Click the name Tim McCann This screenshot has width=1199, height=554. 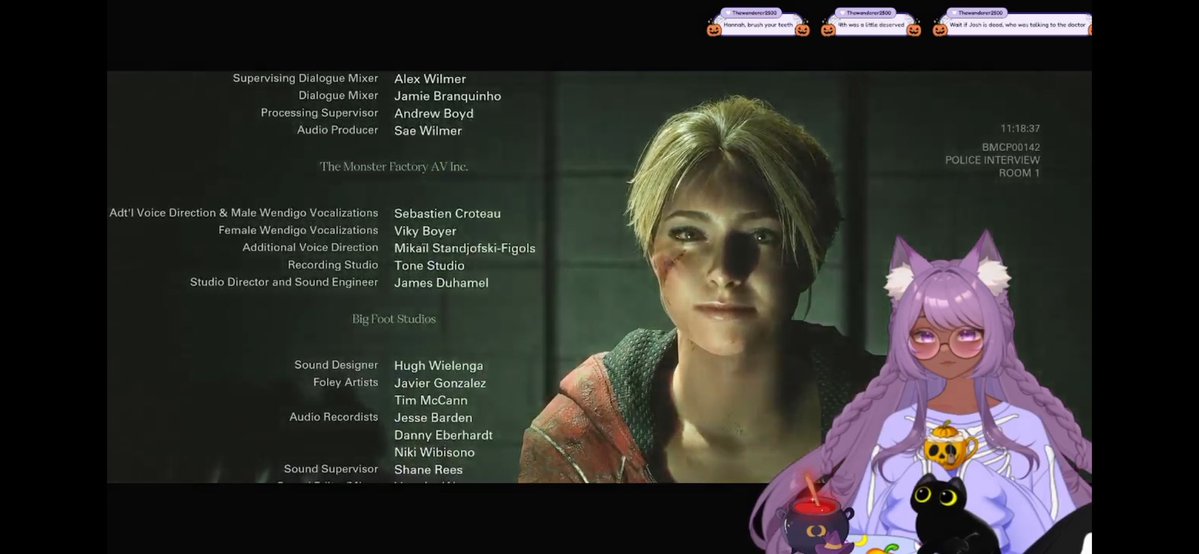(431, 401)
